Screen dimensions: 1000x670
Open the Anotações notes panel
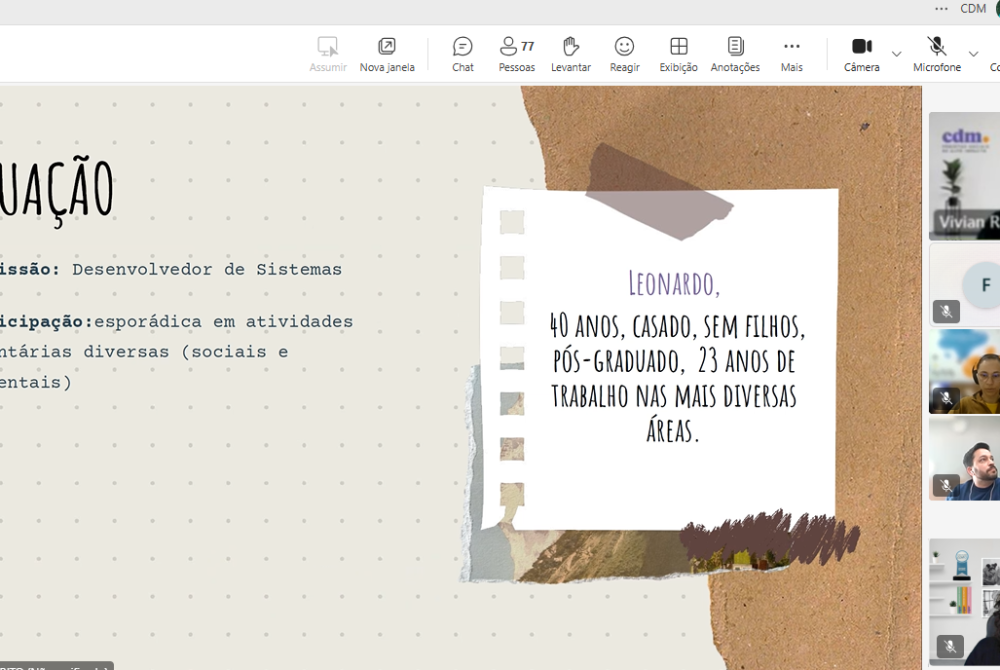(735, 54)
